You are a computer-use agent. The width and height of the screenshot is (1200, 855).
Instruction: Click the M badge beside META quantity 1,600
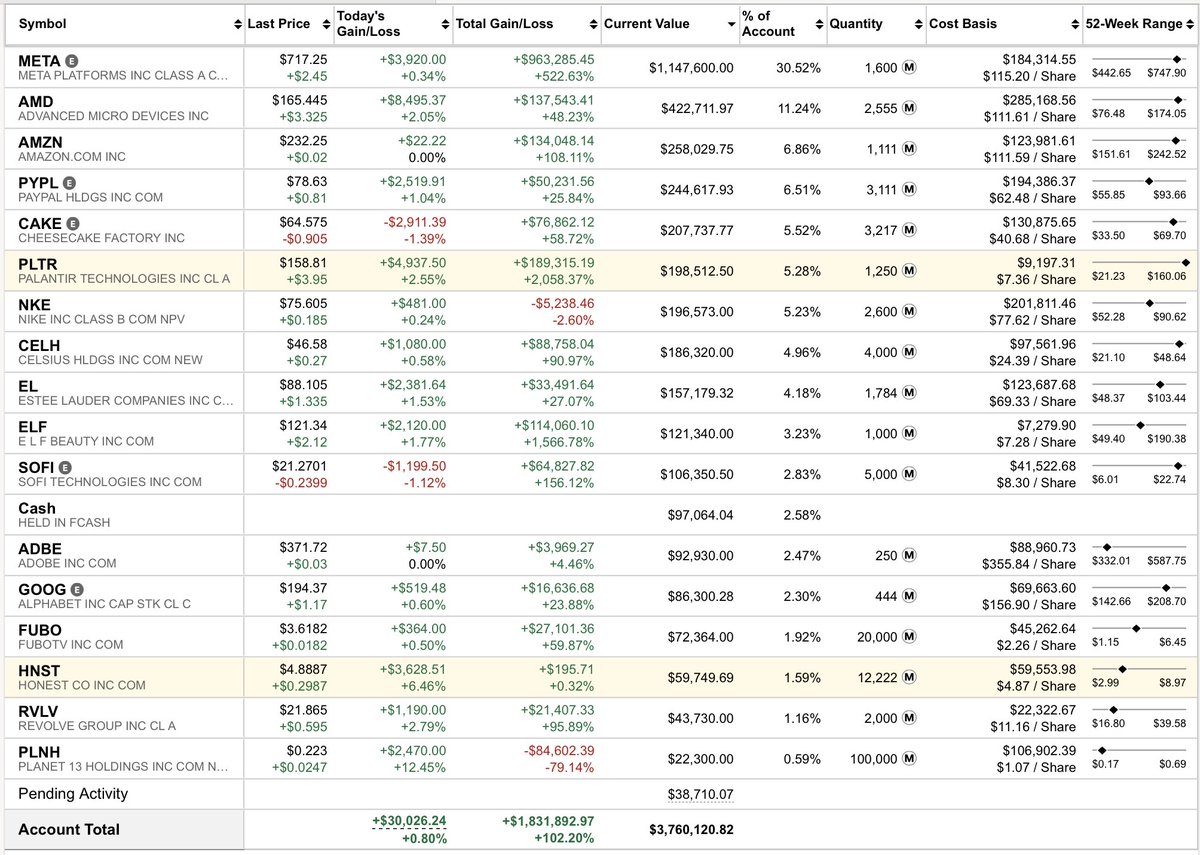tap(910, 68)
